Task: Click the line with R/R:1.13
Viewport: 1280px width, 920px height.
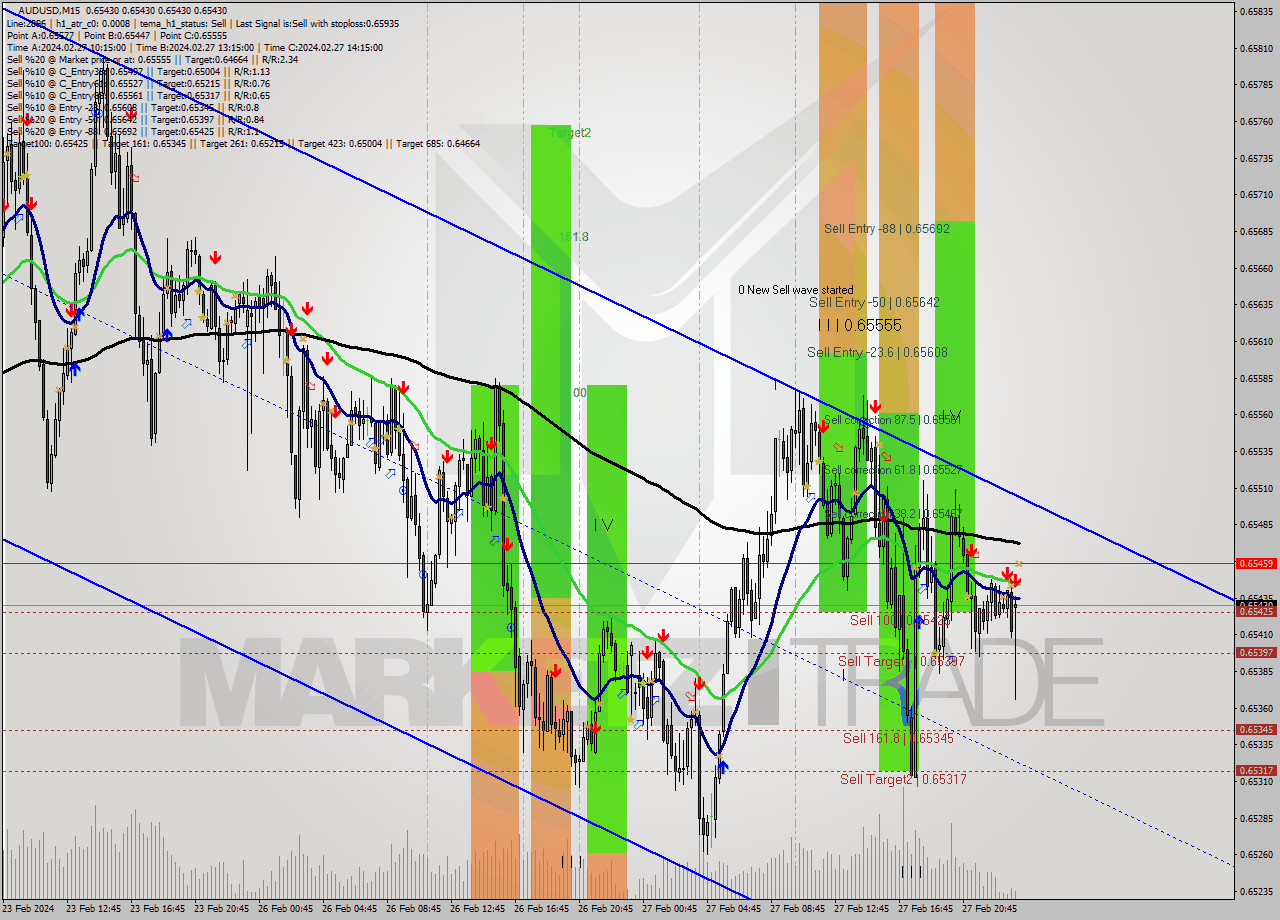Action: [138, 71]
